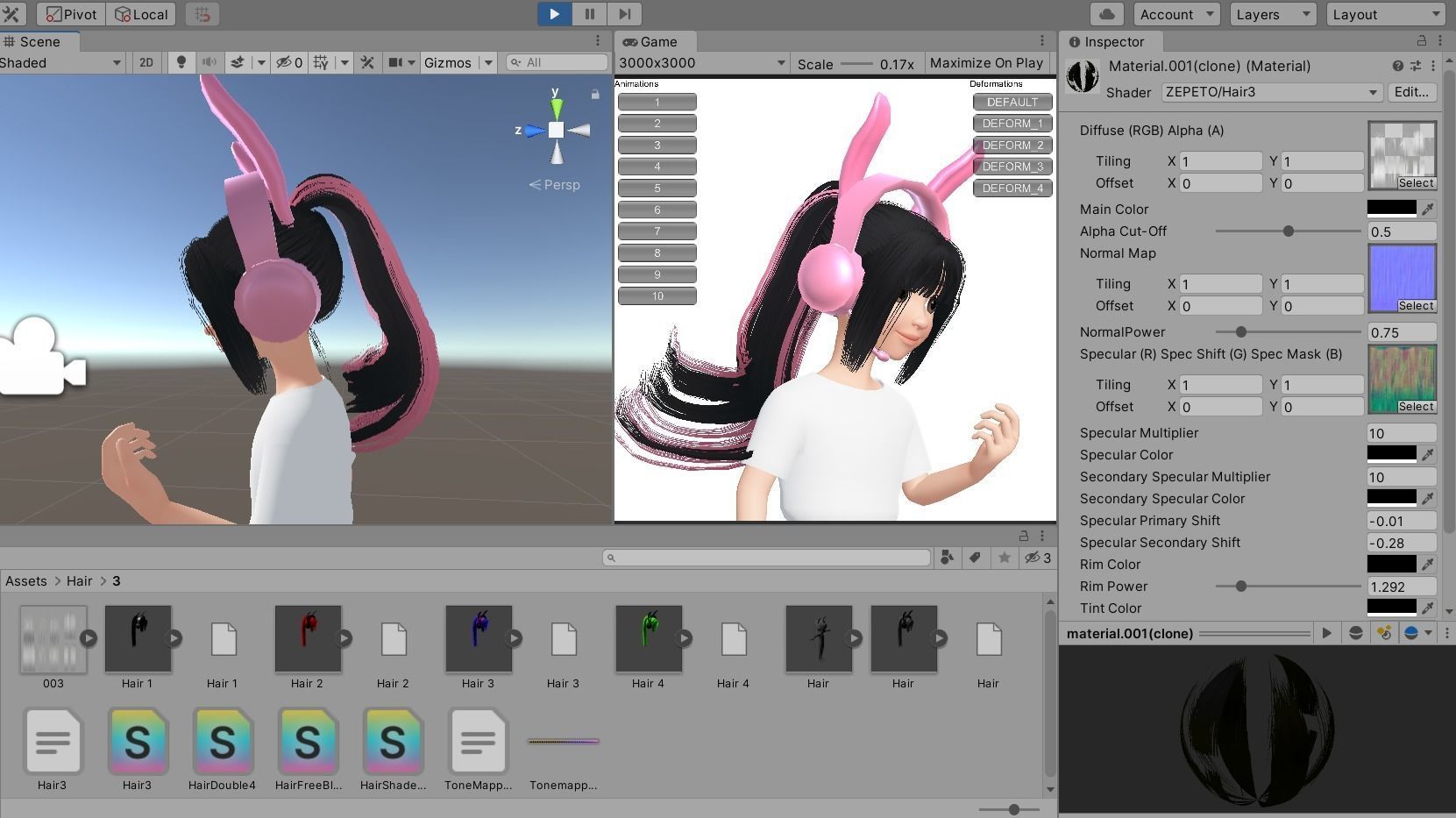Toggle Scene grid visibility icon
The image size is (1456, 818).
pyautogui.click(x=321, y=62)
